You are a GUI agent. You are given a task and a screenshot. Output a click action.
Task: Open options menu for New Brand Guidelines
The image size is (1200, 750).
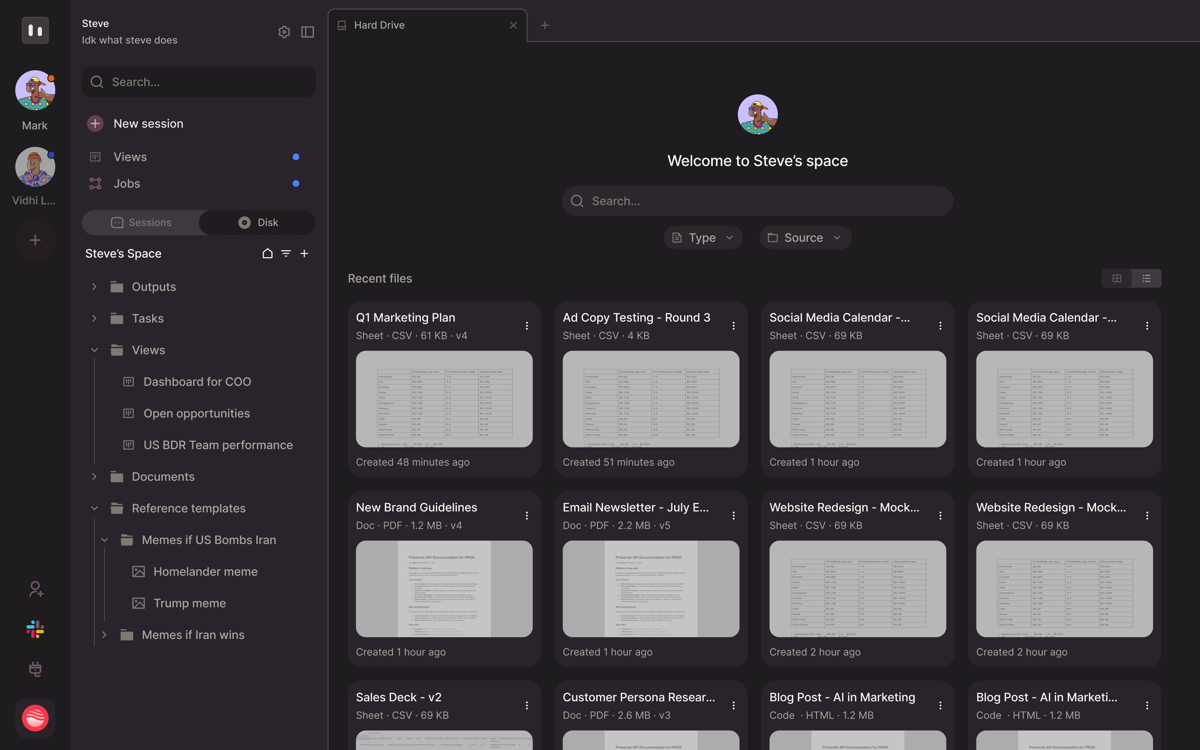tap(527, 516)
